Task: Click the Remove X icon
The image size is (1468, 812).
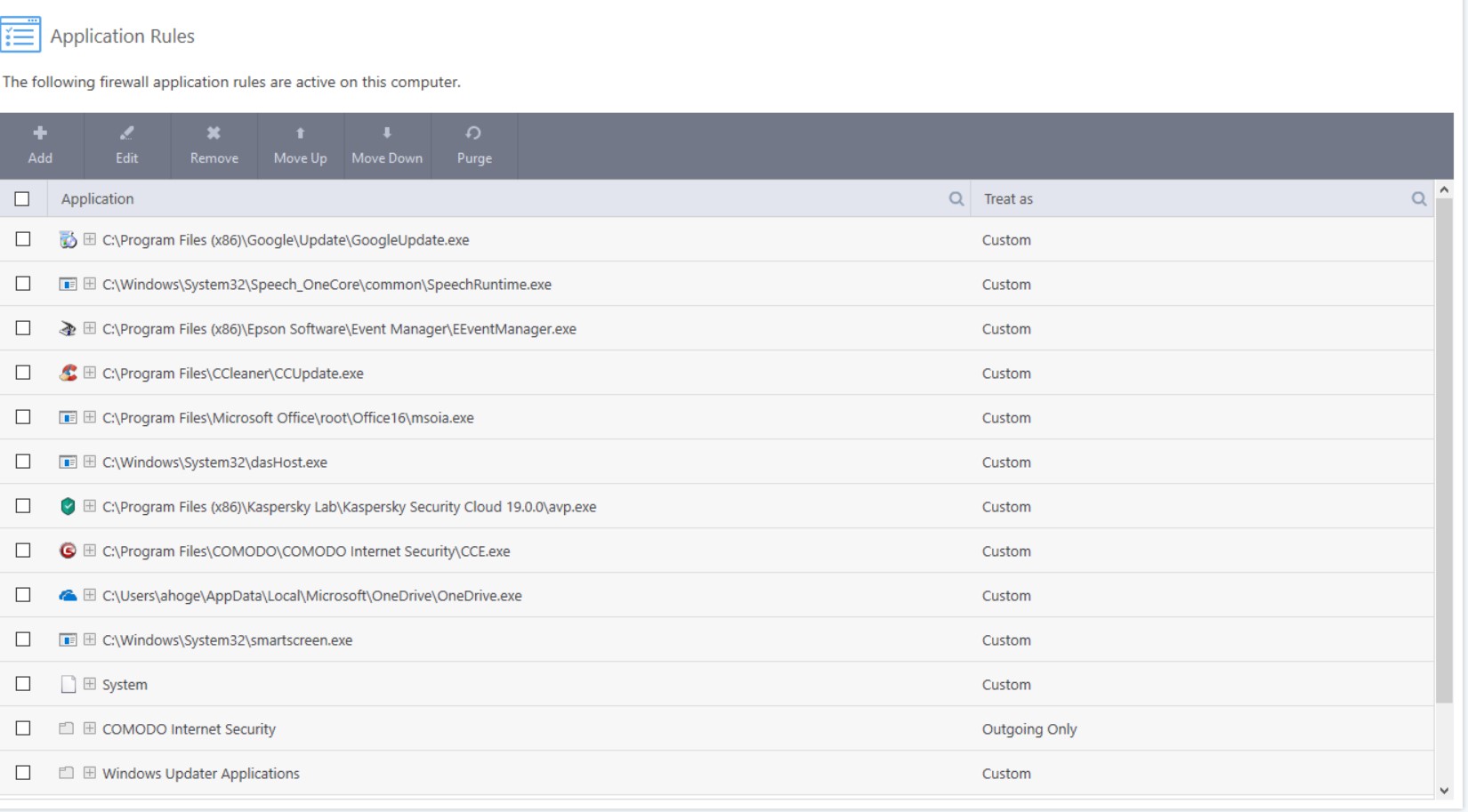Action: coord(214,133)
